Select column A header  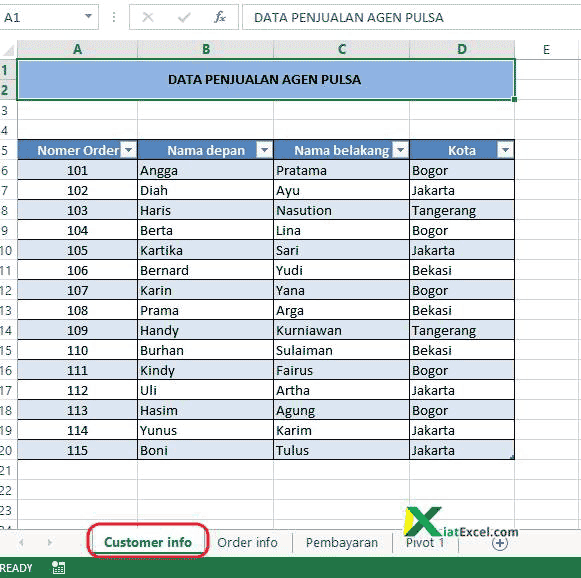(77, 49)
